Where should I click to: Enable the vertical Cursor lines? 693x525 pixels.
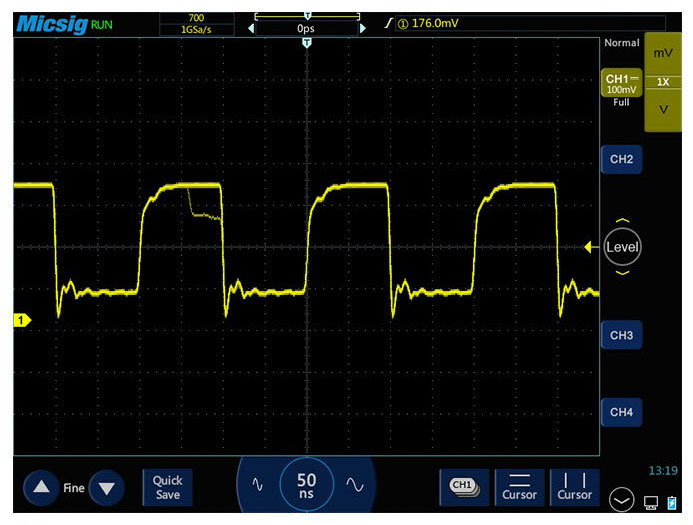coord(574,487)
